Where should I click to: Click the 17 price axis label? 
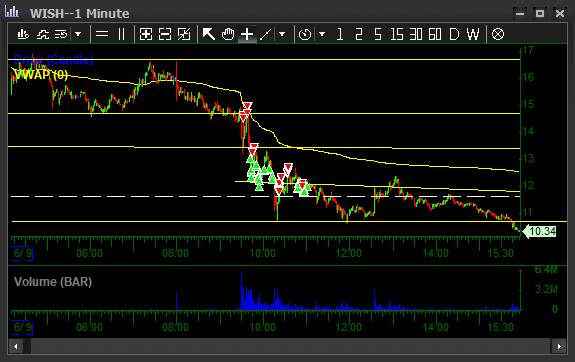[x=528, y=50]
